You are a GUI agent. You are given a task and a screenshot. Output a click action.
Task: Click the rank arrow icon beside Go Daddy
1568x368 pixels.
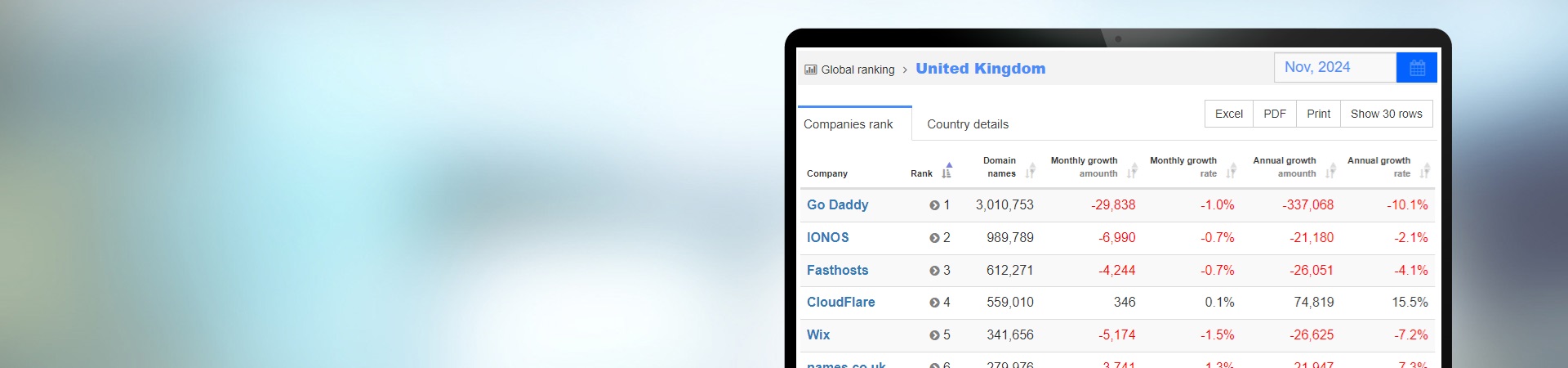point(934,205)
